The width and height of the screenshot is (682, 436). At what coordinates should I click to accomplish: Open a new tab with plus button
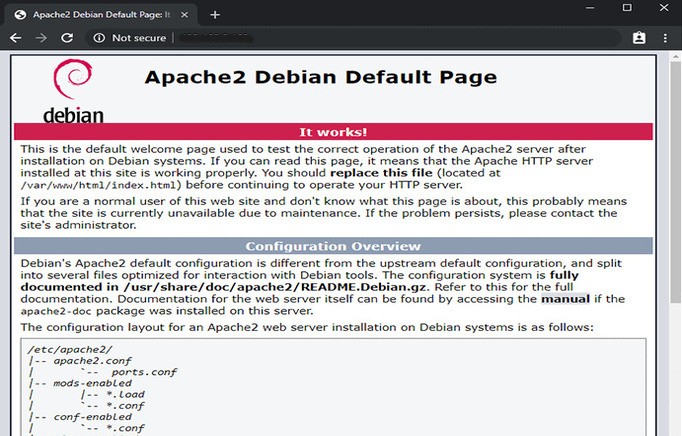coord(215,14)
